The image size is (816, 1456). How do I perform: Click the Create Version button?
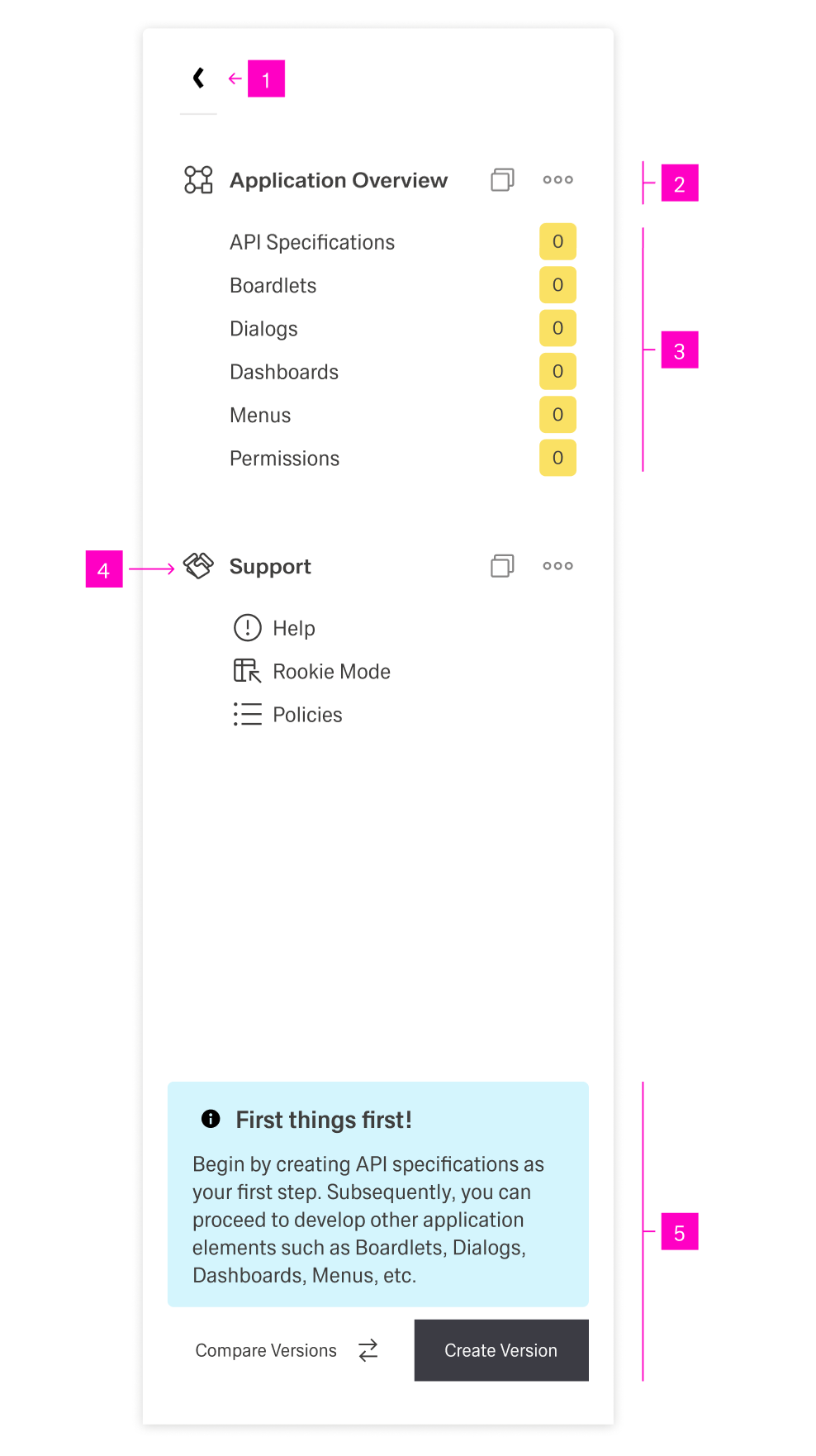coord(500,1350)
